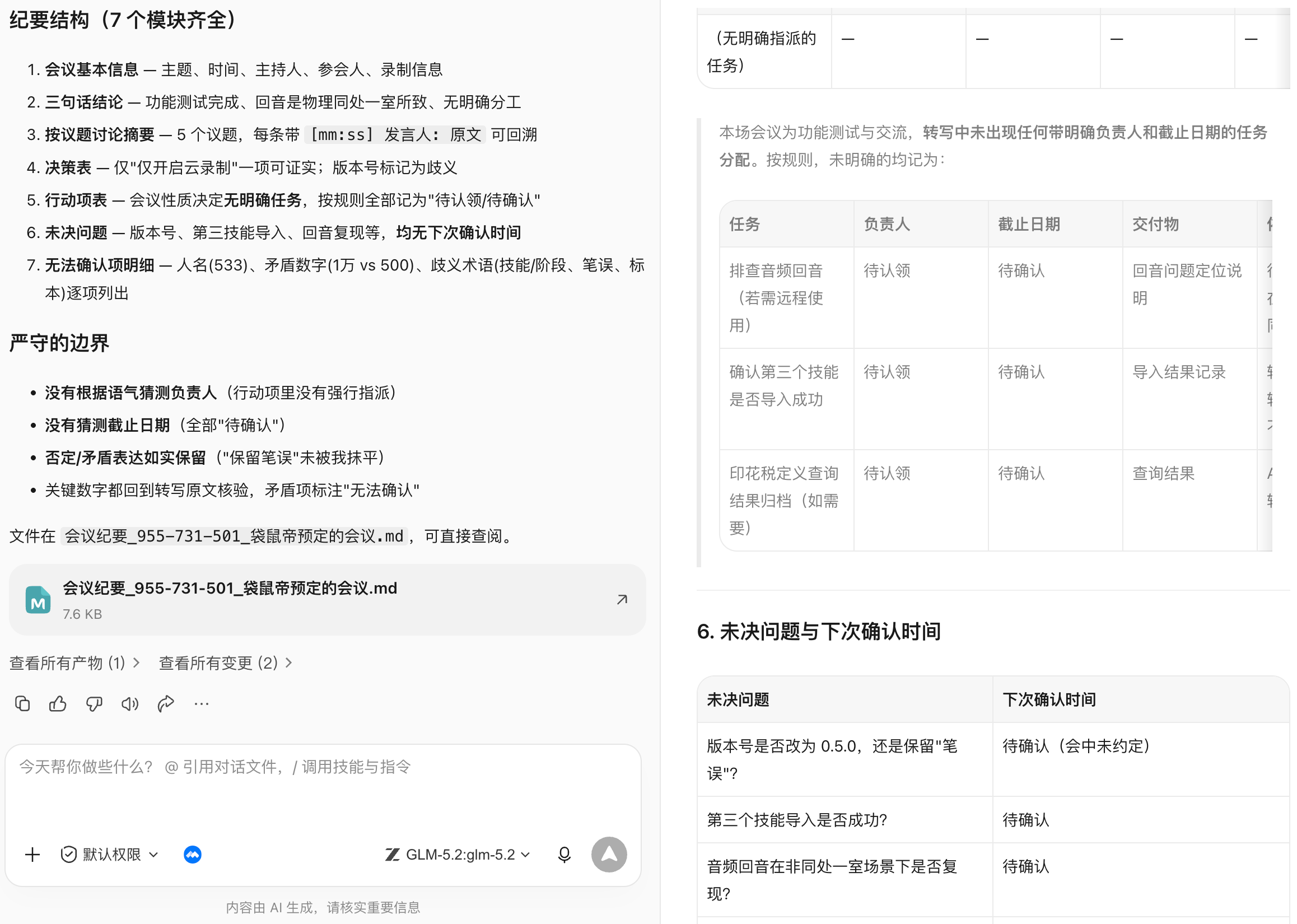Expand 查看所有变更 (2)
The width and height of the screenshot is (1297, 924).
point(225,663)
